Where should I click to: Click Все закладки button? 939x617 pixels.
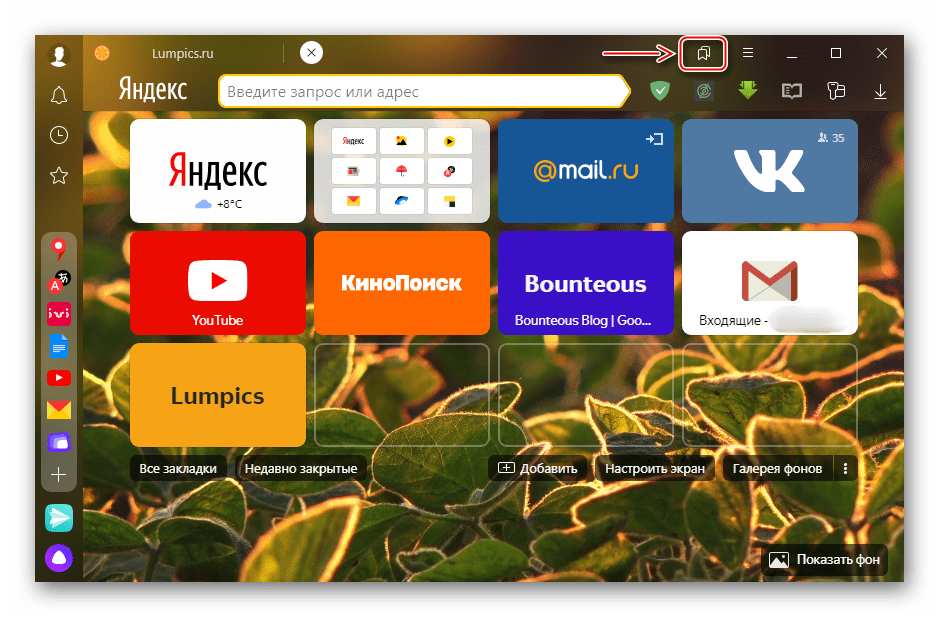coord(178,468)
